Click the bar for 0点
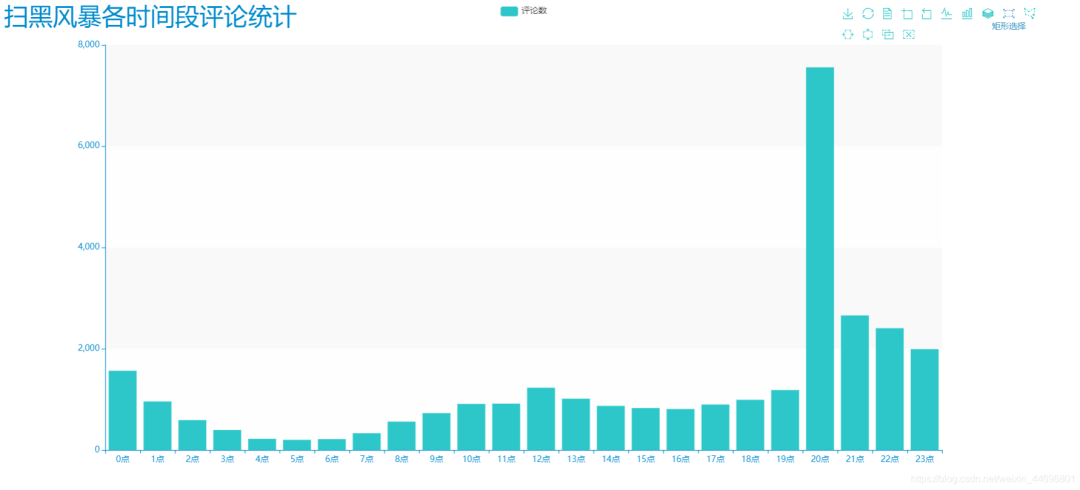This screenshot has width=1080, height=490. tap(123, 410)
